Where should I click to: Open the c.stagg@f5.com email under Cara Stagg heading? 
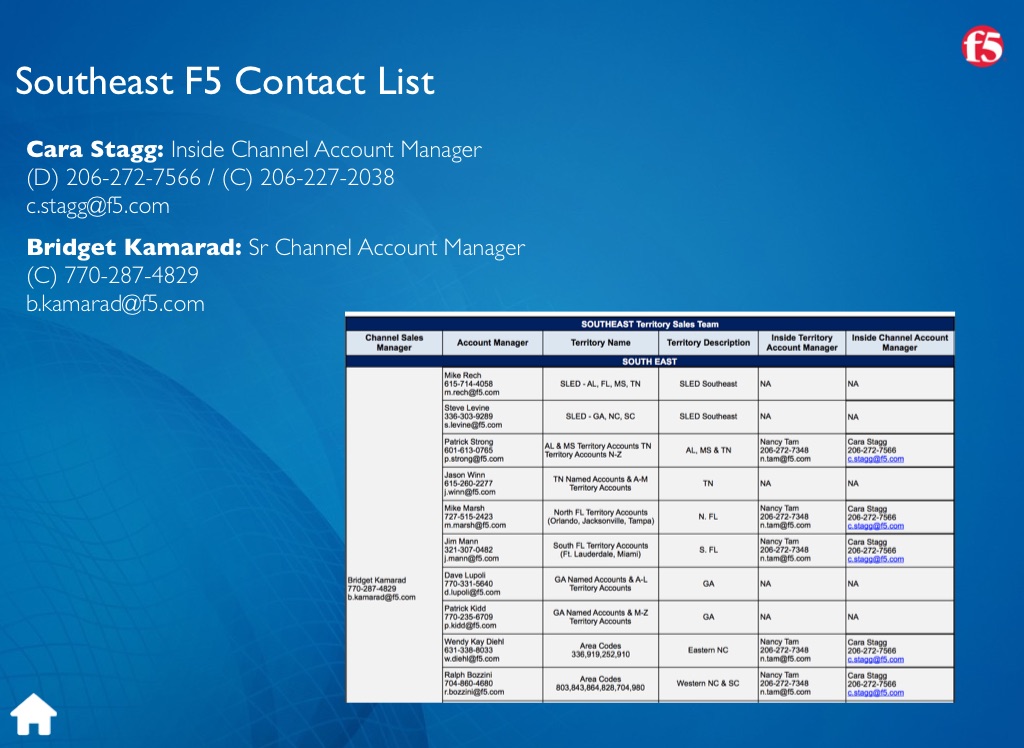point(97,206)
